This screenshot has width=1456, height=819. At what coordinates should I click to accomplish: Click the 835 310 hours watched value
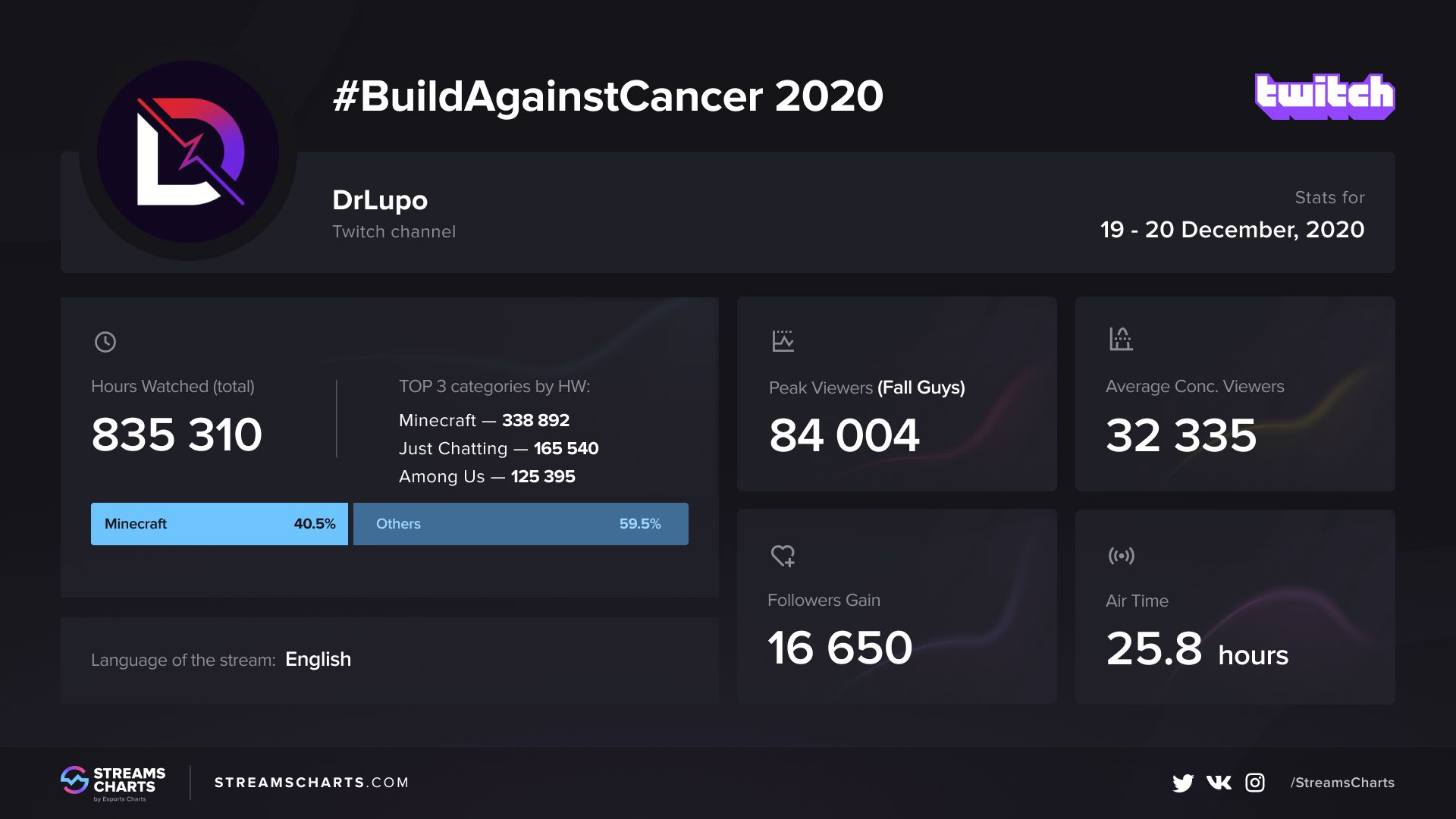177,435
